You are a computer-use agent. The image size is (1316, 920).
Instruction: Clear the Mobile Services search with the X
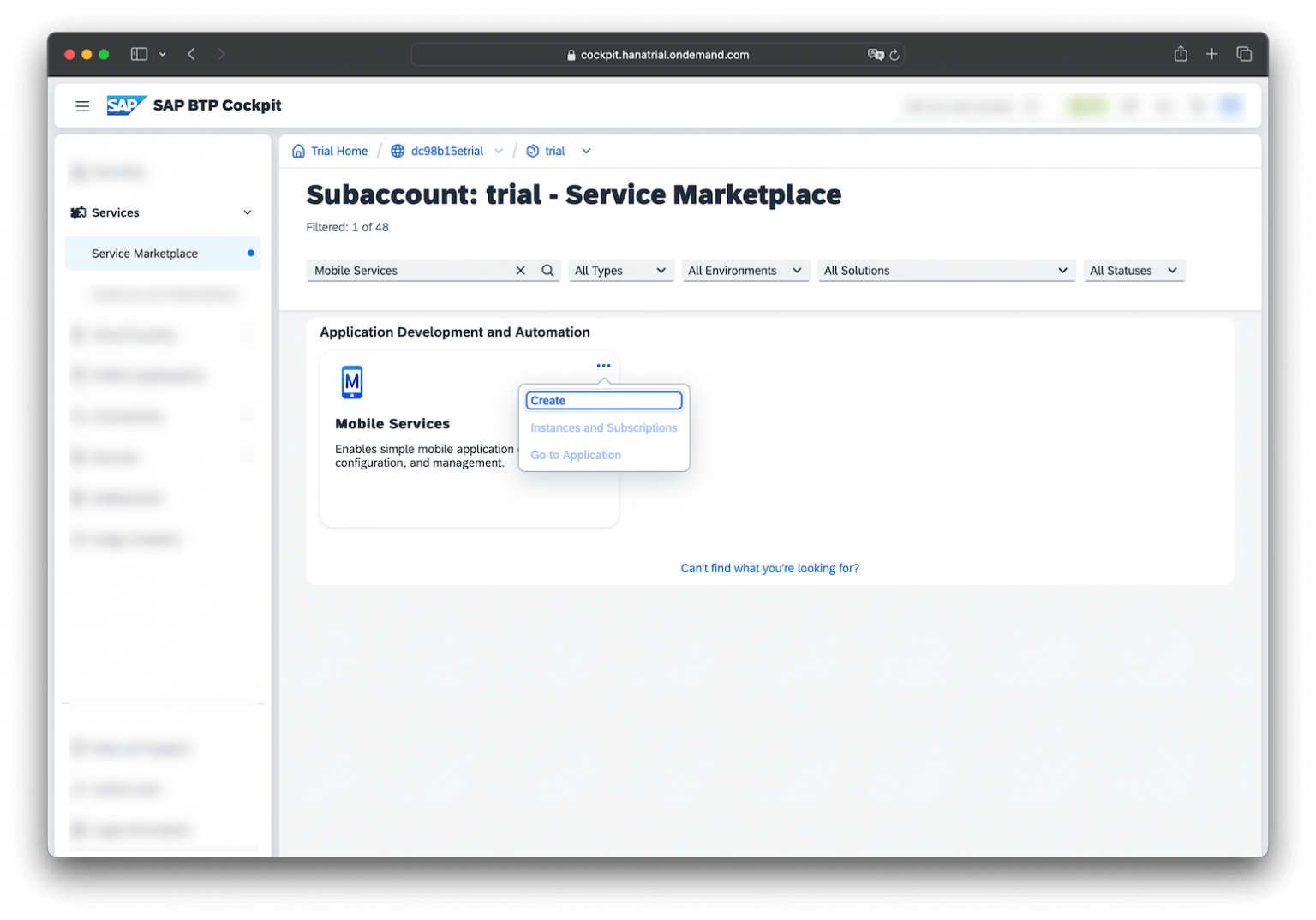[x=520, y=270]
